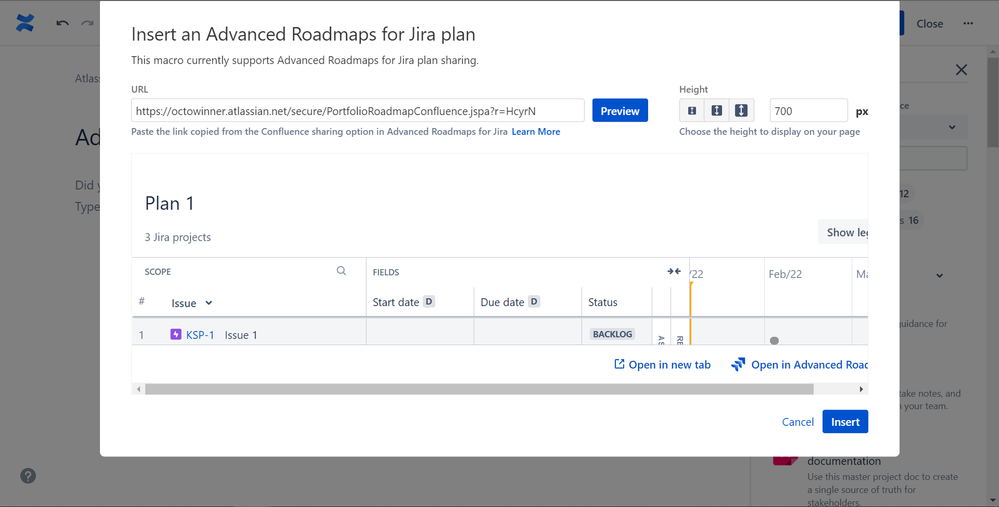Click the height value field showing 700
The width and height of the screenshot is (999, 507).
(809, 111)
